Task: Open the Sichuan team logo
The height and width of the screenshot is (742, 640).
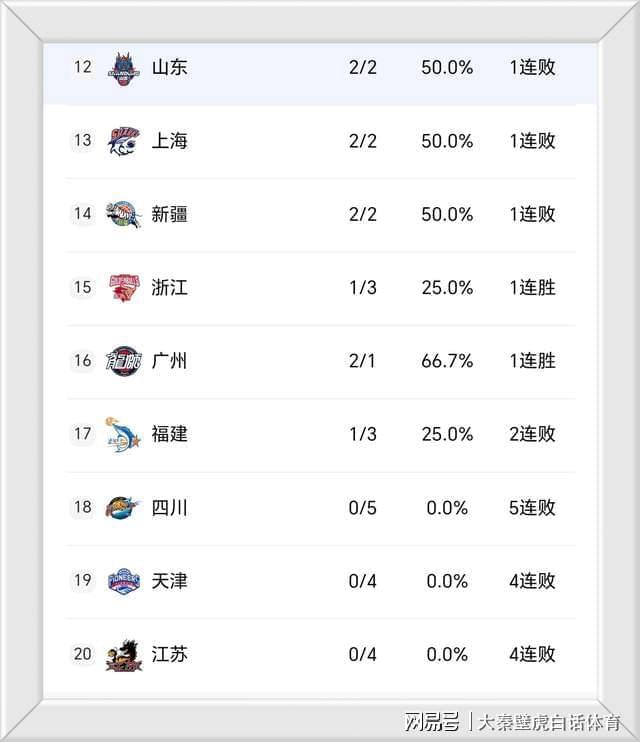Action: click(x=124, y=508)
